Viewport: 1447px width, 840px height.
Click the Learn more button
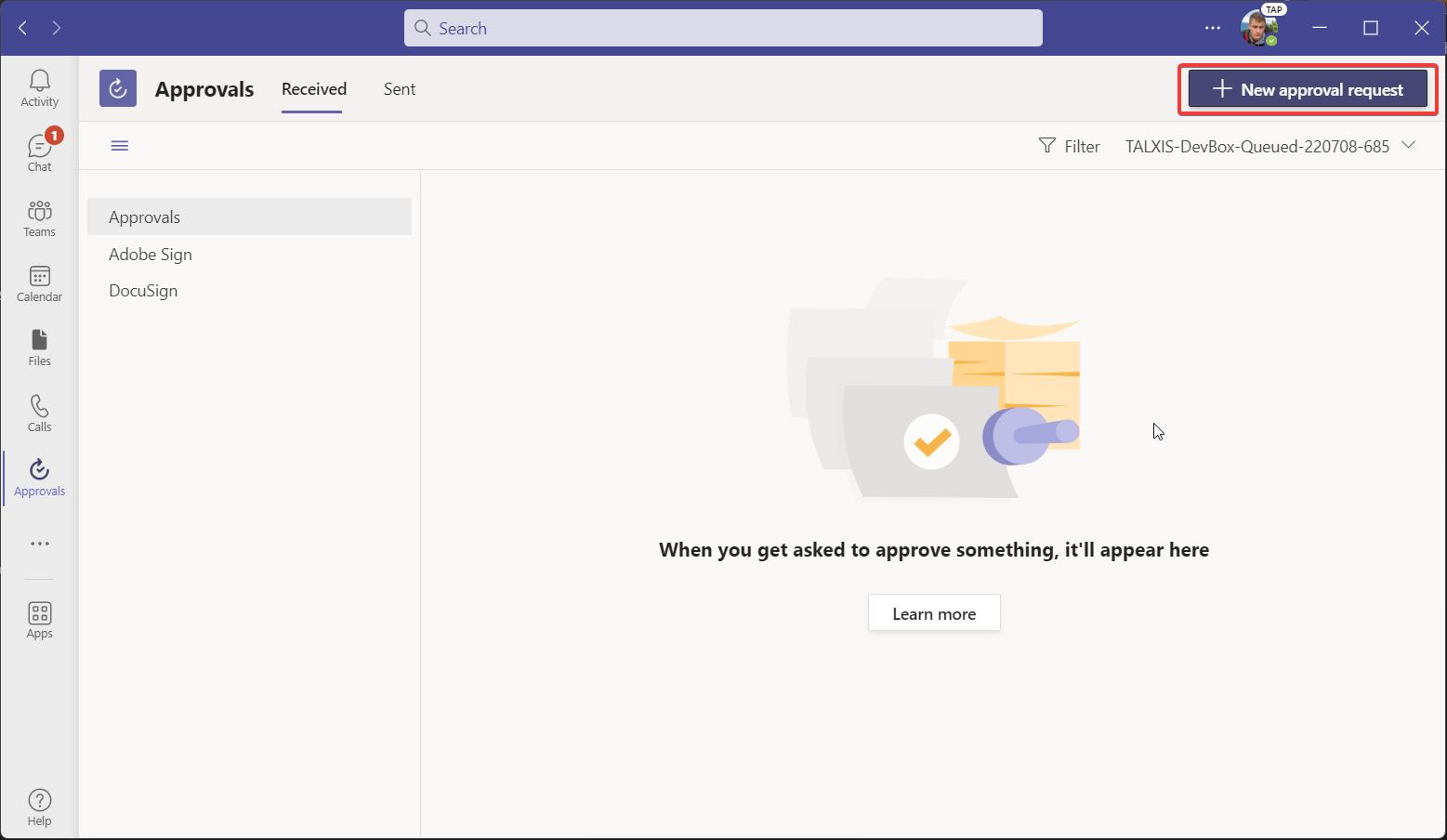(934, 613)
